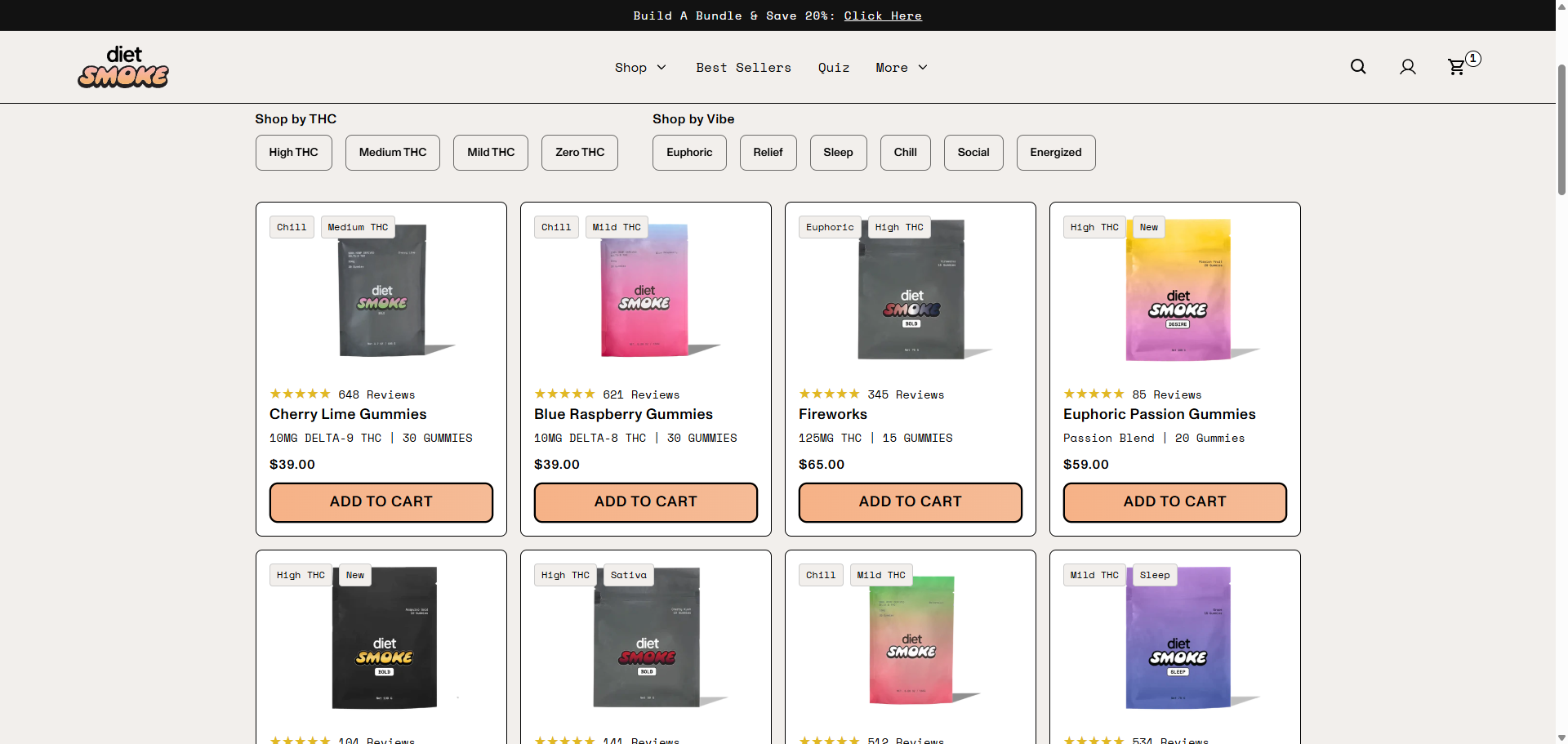Add Euphoric Passion Gummies to cart
The width and height of the screenshot is (1568, 744).
point(1175,502)
